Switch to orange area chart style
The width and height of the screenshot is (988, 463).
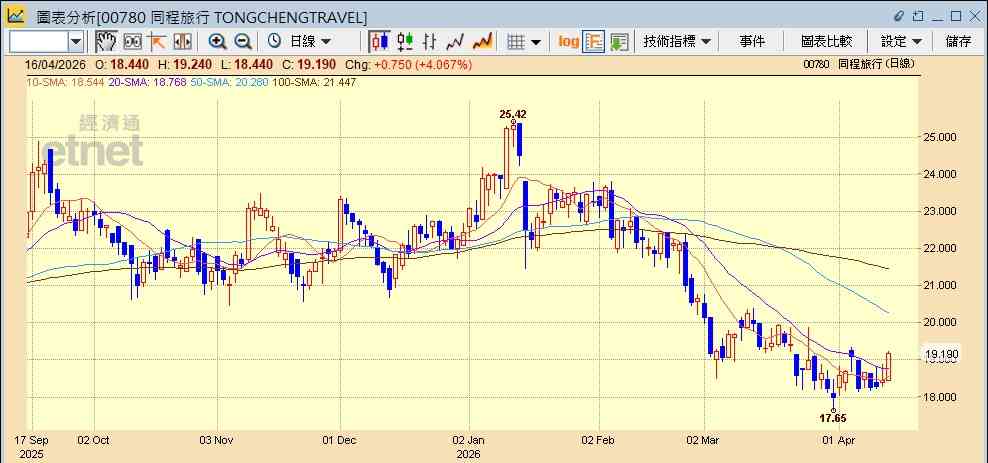pyautogui.click(x=482, y=42)
